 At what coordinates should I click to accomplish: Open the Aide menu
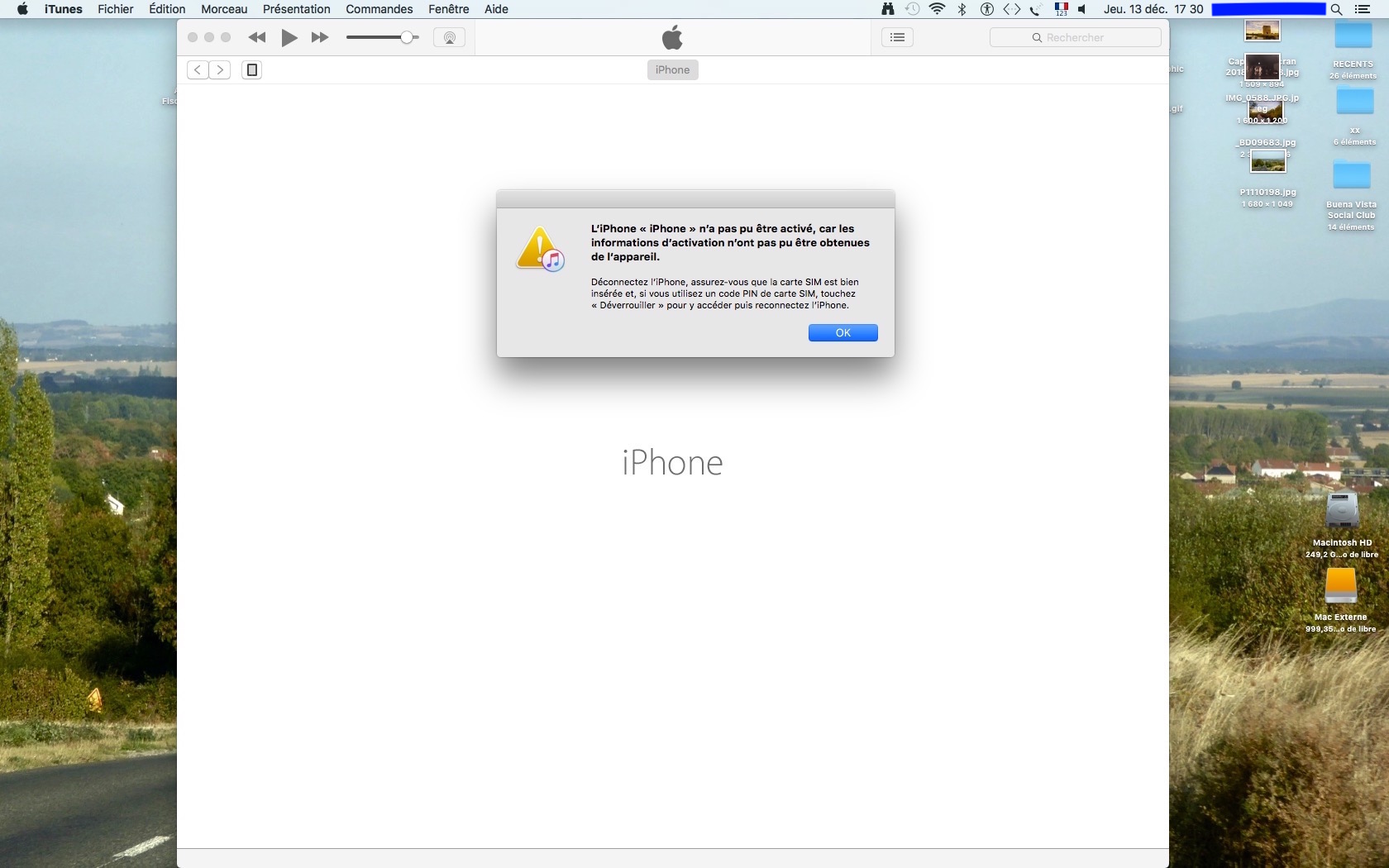(496, 9)
